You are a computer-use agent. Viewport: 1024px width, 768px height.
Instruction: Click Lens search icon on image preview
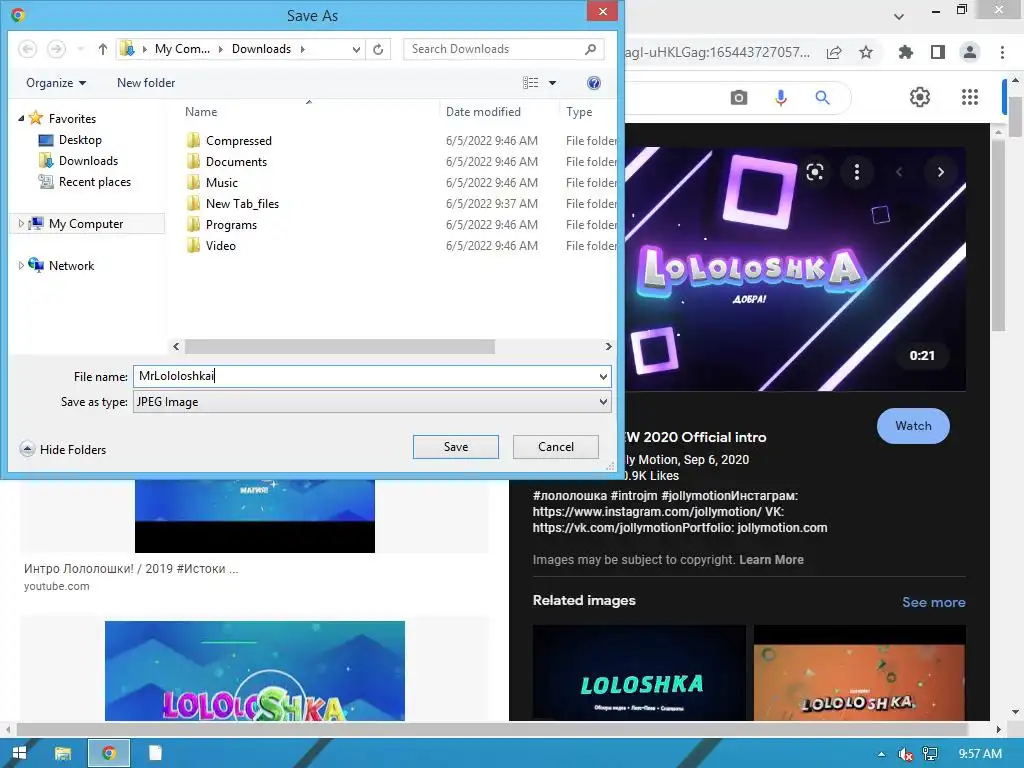814,172
